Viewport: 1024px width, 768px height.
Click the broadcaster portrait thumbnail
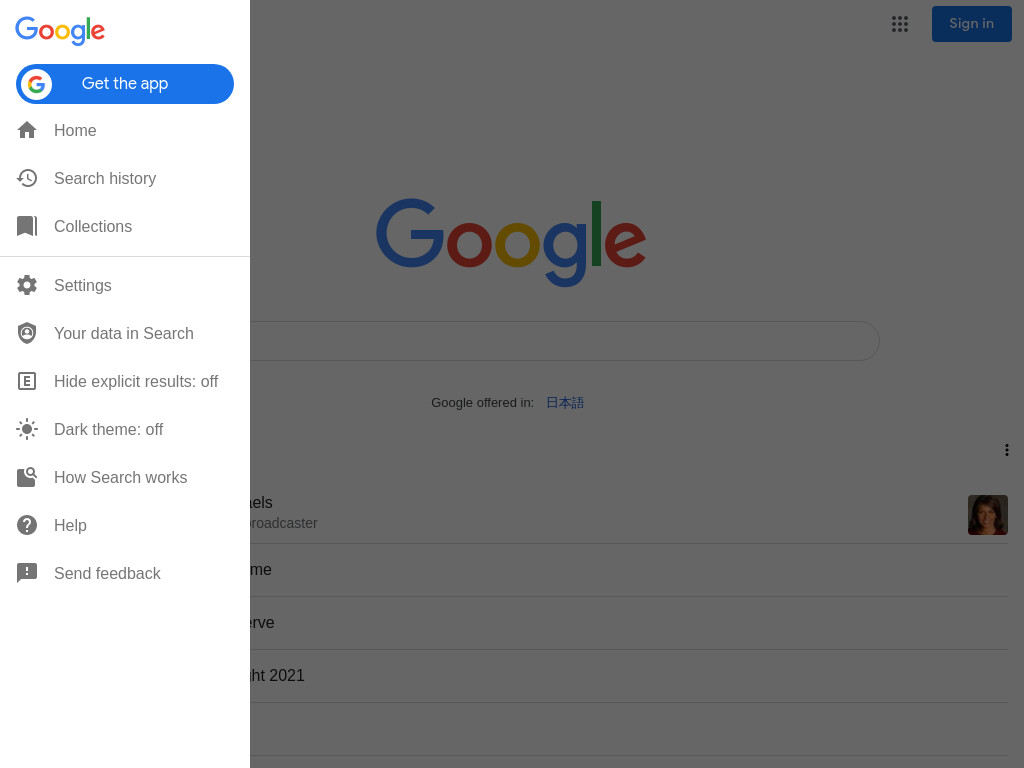[x=987, y=515]
